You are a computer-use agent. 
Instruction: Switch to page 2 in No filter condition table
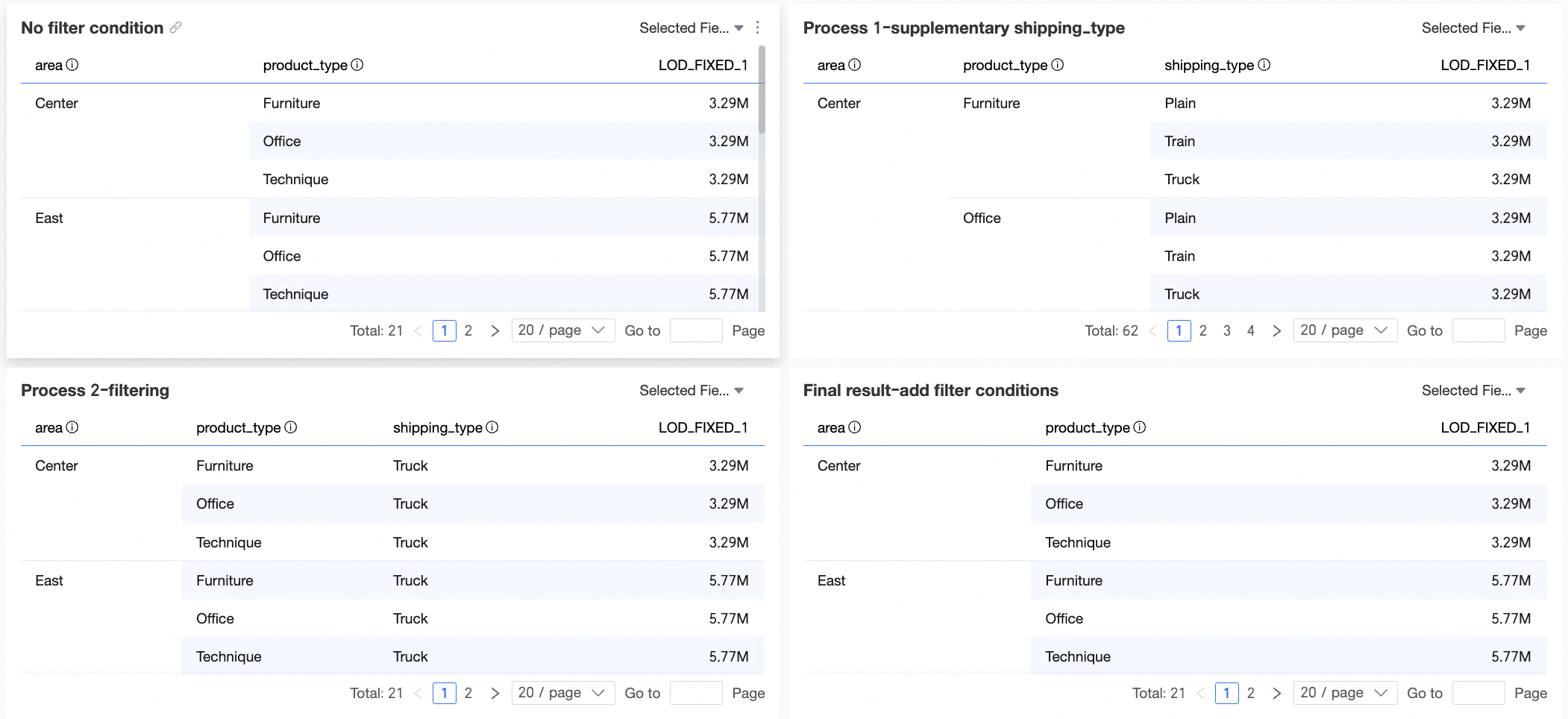click(x=468, y=330)
